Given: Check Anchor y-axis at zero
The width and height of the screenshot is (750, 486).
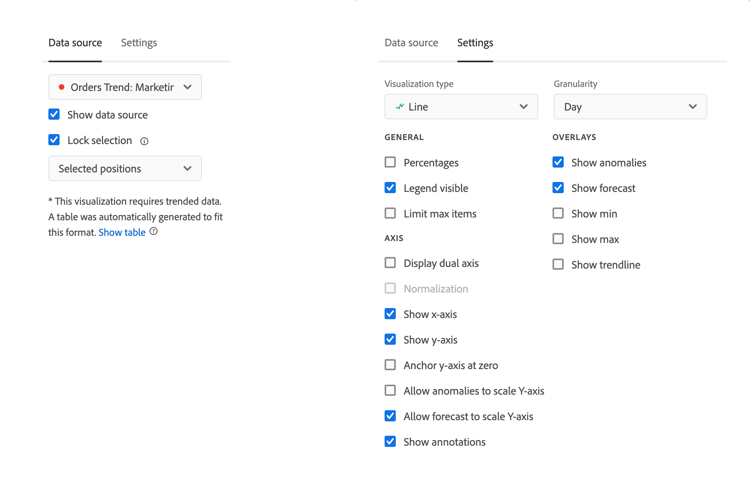Looking at the screenshot, I should coord(390,365).
